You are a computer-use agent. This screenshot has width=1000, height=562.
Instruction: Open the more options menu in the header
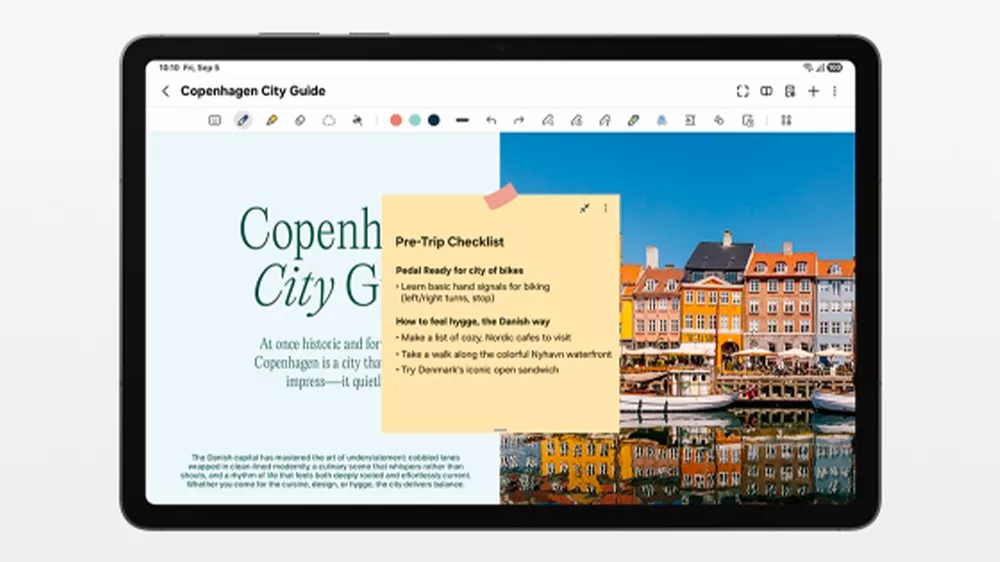click(835, 91)
